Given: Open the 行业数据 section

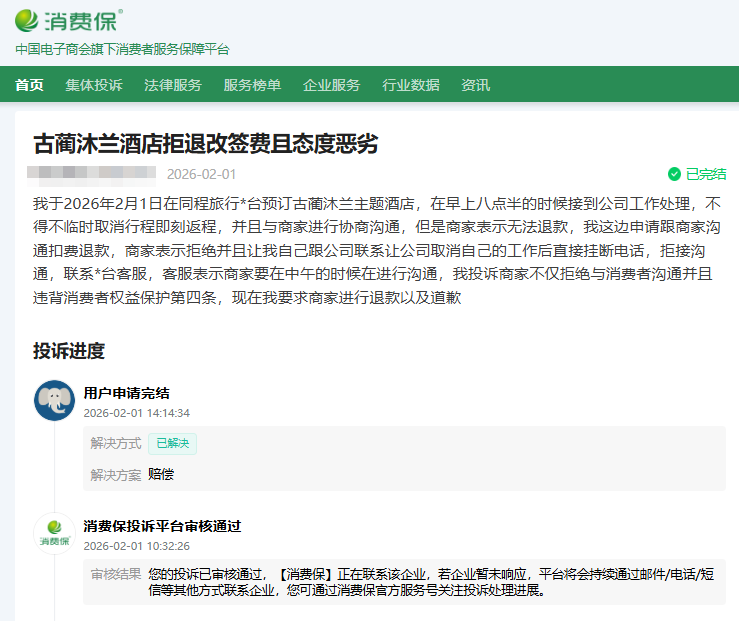Looking at the screenshot, I should coord(410,85).
